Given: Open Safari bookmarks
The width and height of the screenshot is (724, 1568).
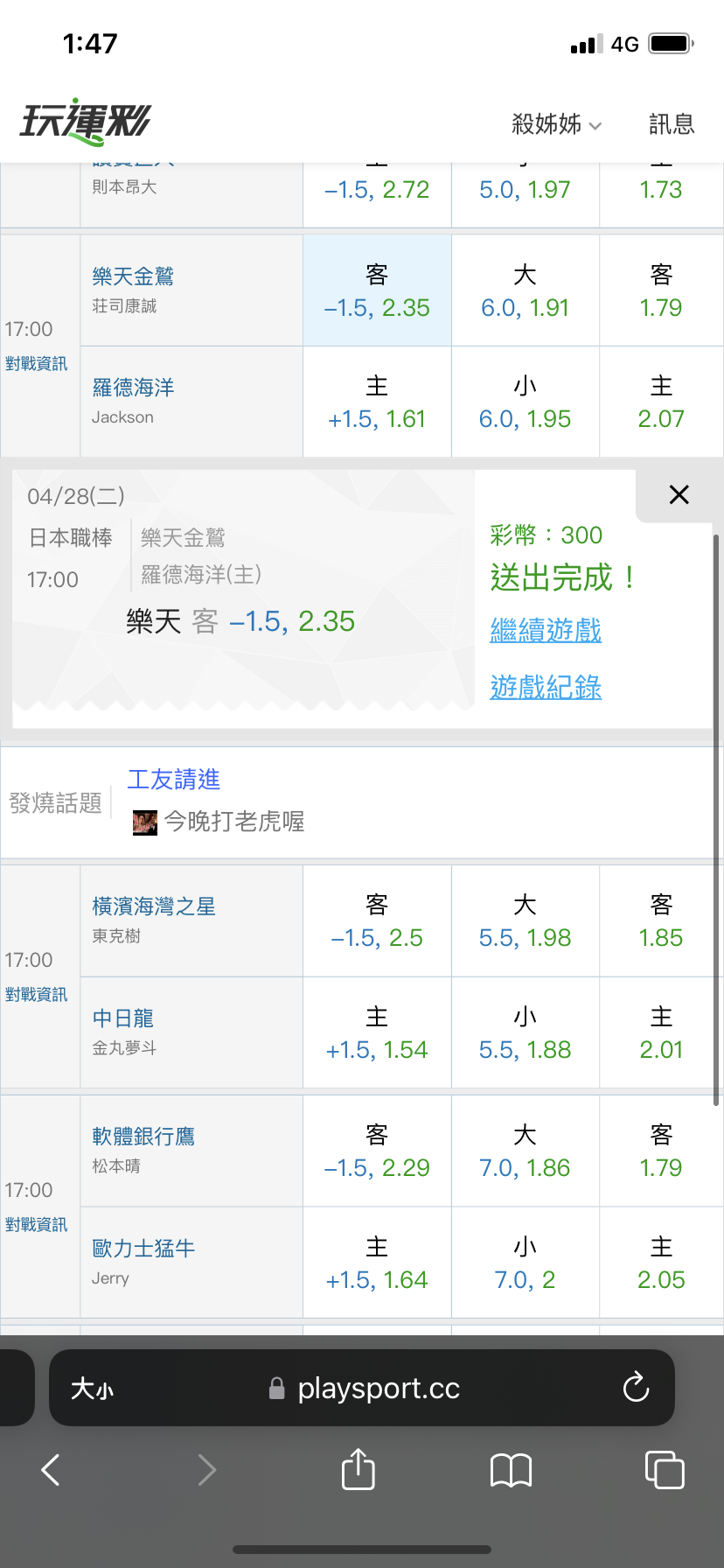Looking at the screenshot, I should pyautogui.click(x=511, y=1470).
